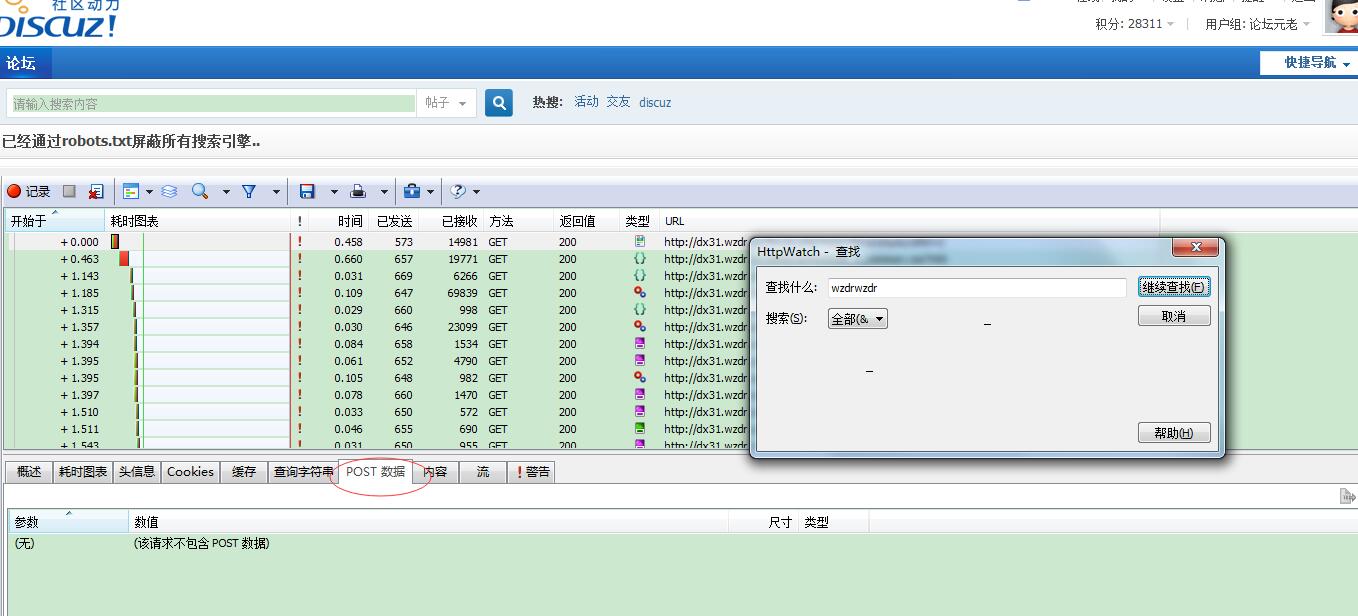Click the 继续查找(F) button
The height and width of the screenshot is (616, 1358).
(x=1173, y=286)
